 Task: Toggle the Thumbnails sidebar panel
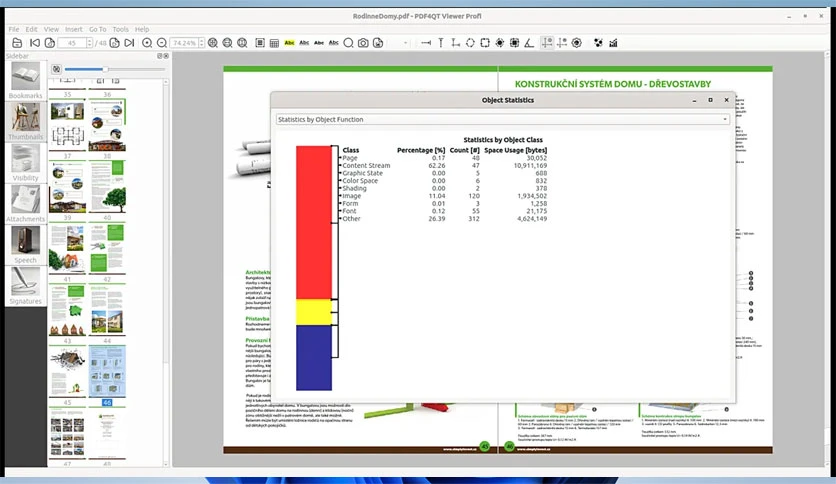tap(26, 122)
